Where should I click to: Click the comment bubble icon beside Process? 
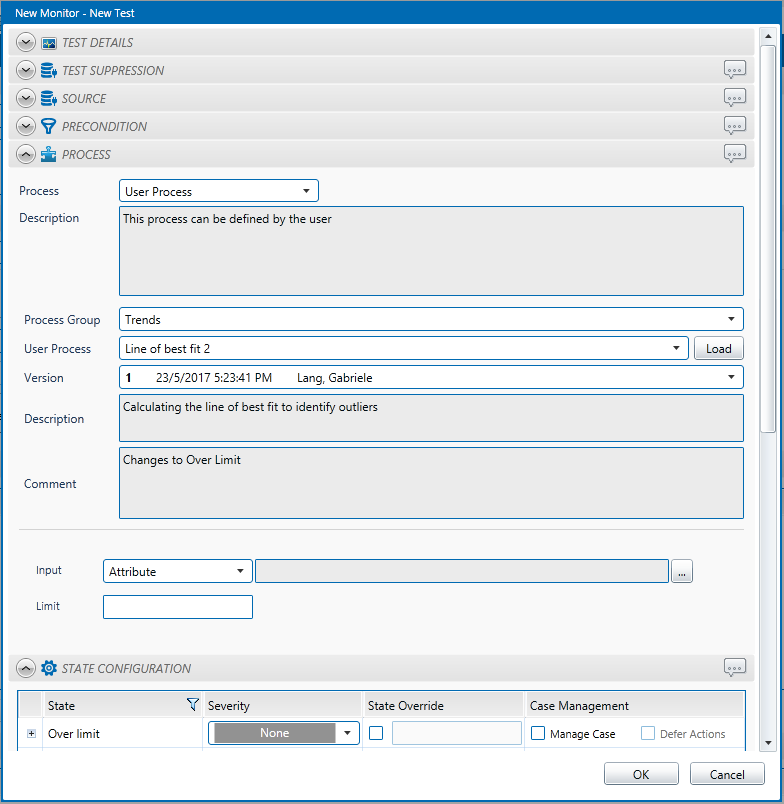pyautogui.click(x=735, y=154)
